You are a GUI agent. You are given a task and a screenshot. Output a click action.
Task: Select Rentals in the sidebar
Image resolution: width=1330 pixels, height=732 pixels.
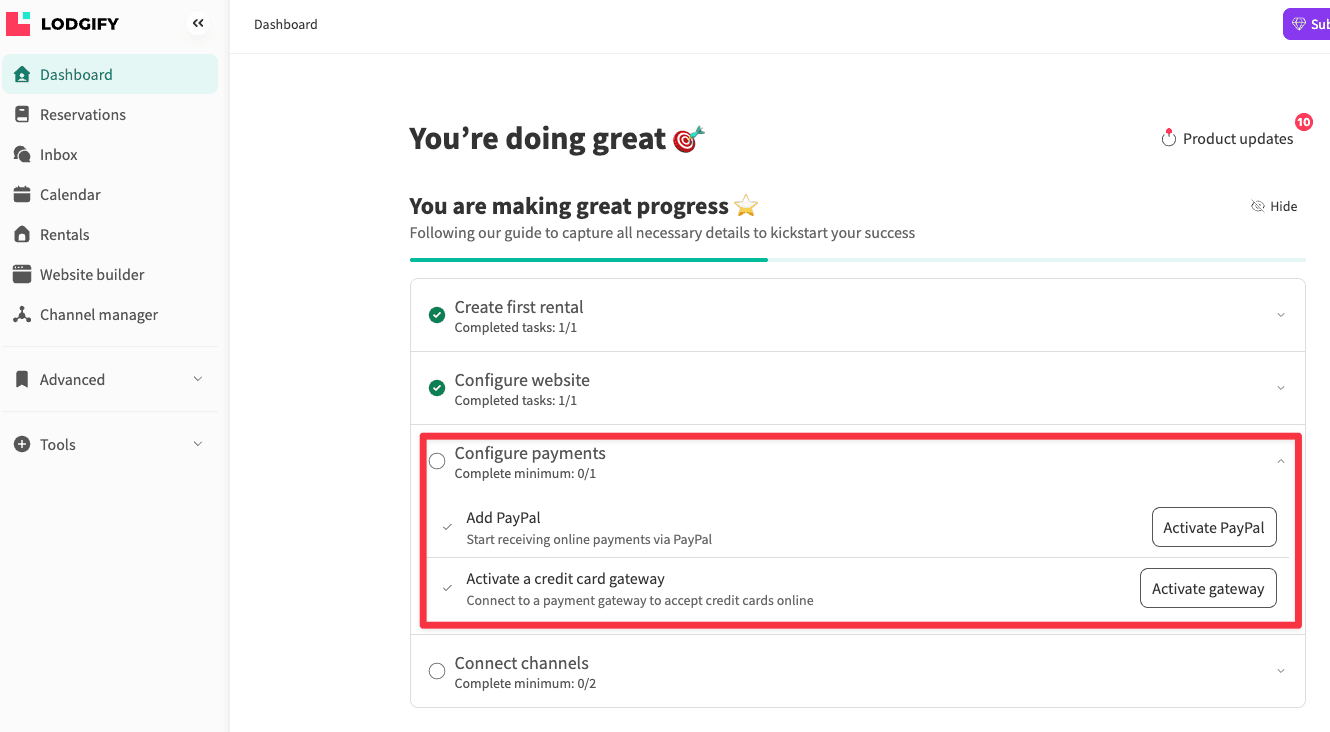pos(63,234)
